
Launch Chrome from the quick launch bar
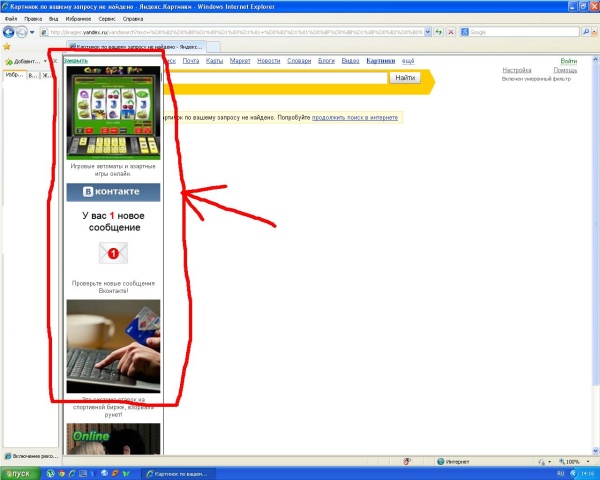pos(61,474)
